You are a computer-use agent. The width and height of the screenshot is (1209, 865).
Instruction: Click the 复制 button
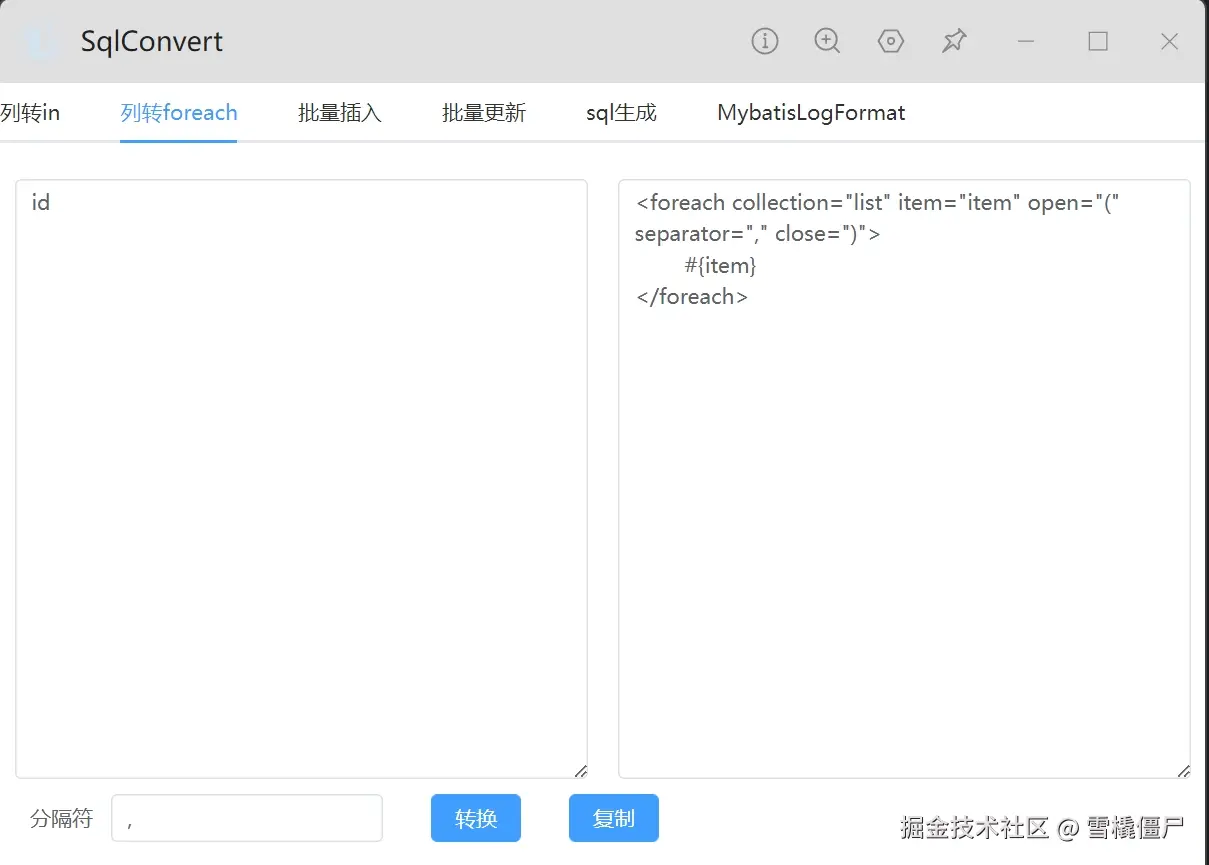(614, 818)
